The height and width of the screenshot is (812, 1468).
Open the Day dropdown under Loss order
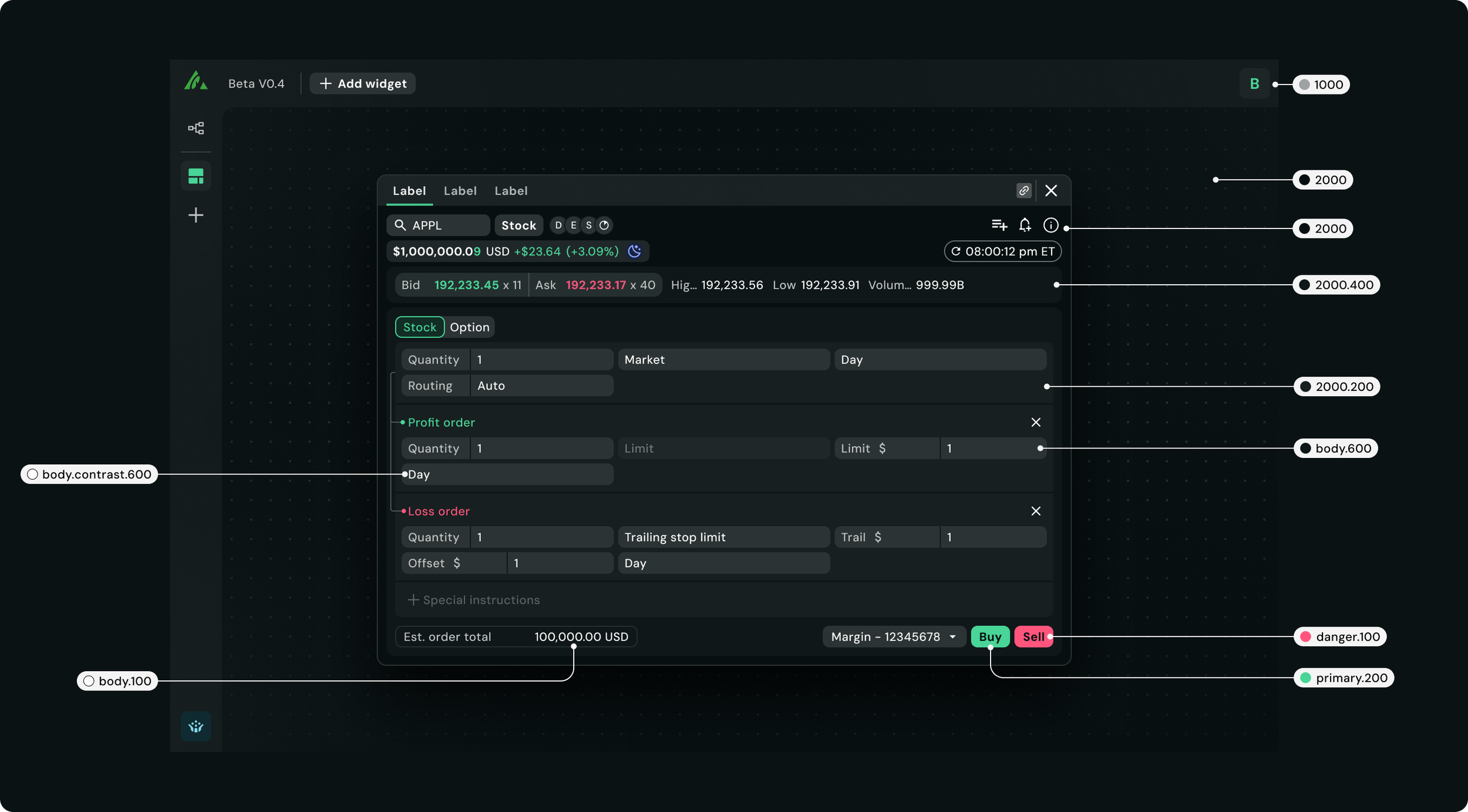(x=723, y=563)
